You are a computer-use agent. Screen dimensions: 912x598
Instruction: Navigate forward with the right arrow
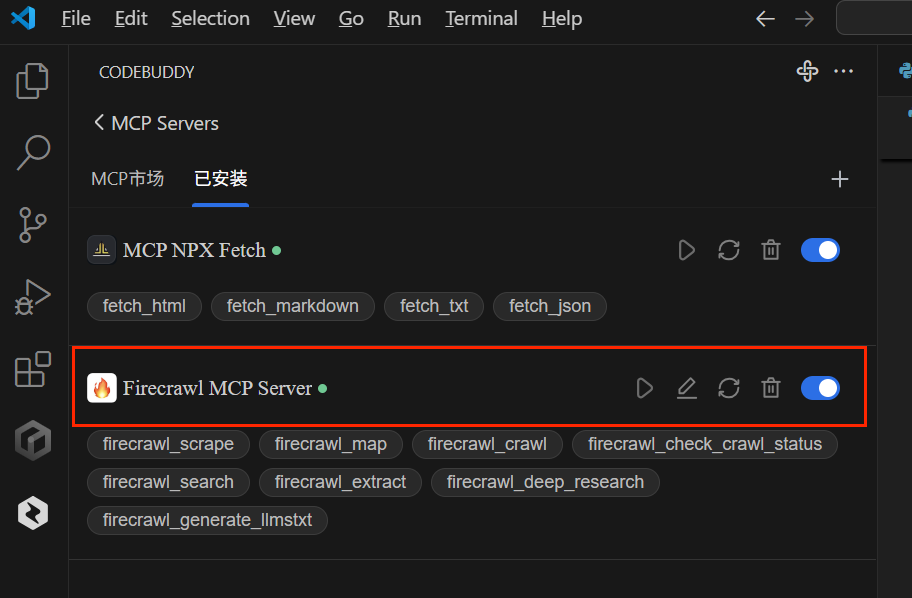tap(804, 19)
